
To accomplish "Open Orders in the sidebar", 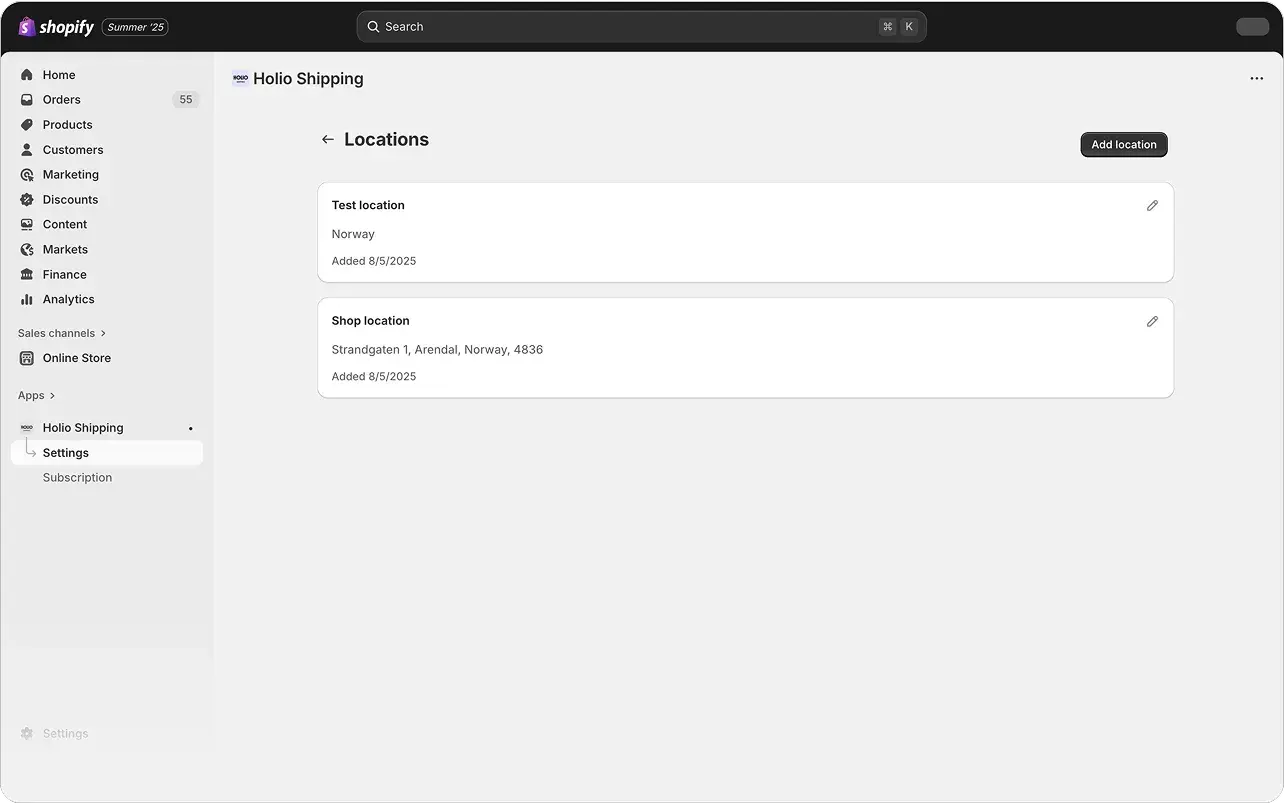I will coord(62,100).
